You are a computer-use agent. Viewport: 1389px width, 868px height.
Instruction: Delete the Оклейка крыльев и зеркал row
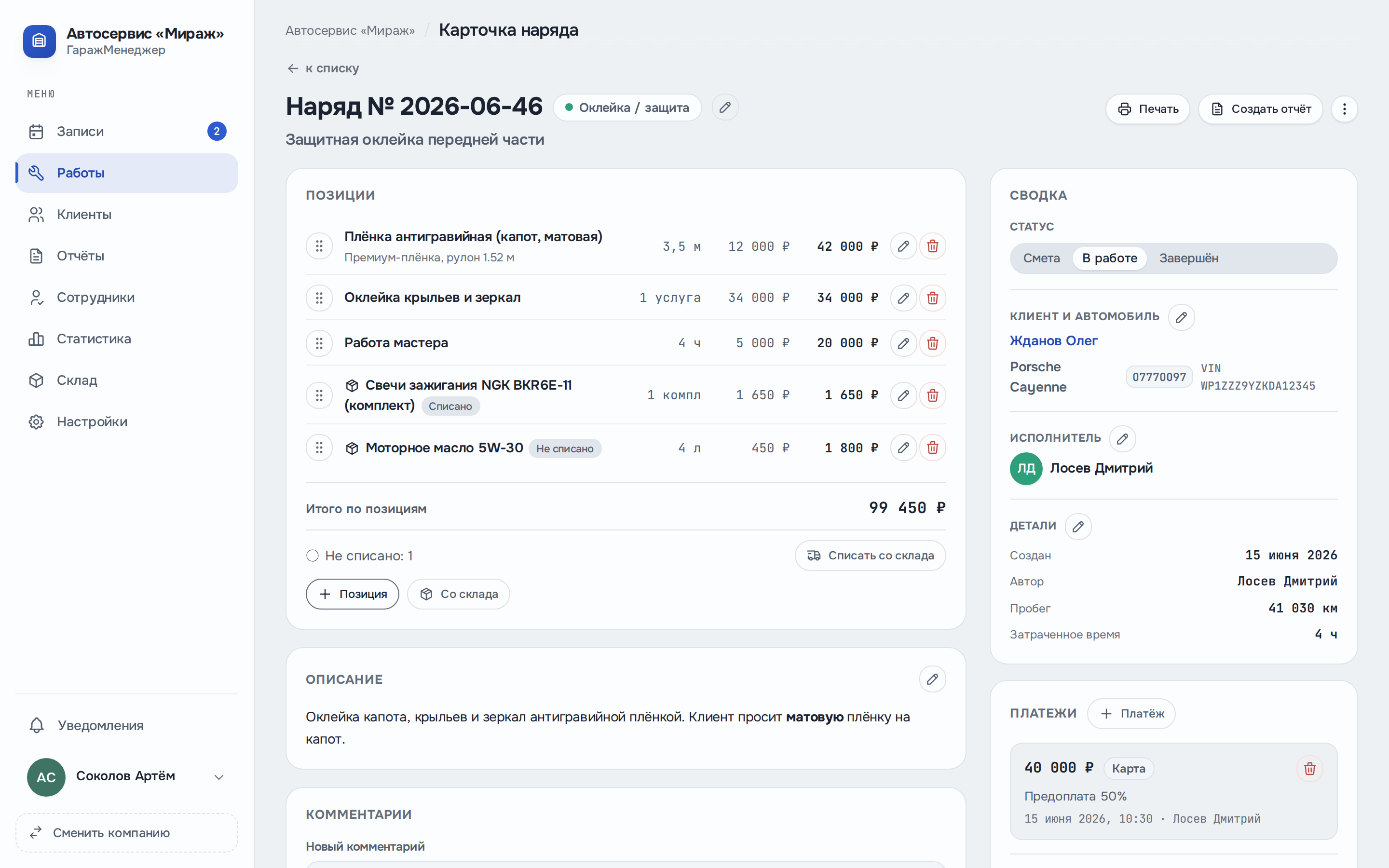(932, 298)
